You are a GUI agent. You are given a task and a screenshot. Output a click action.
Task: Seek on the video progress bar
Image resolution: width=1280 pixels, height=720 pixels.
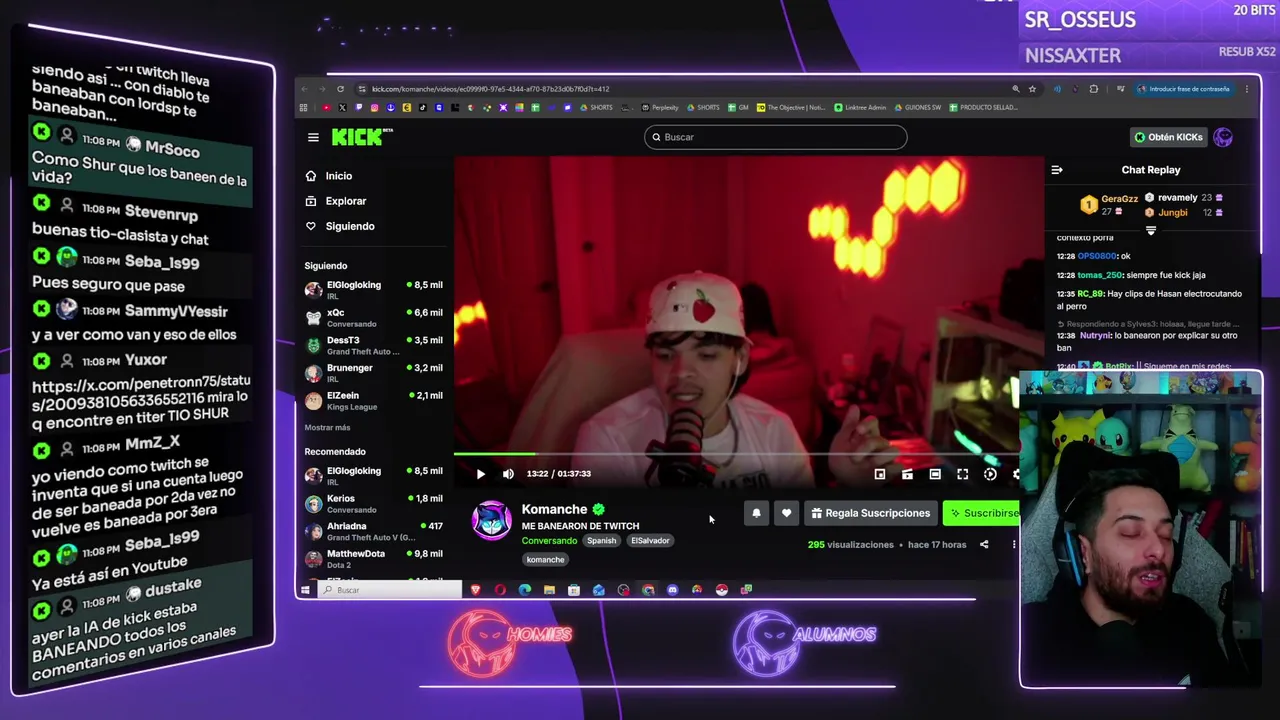(737, 455)
